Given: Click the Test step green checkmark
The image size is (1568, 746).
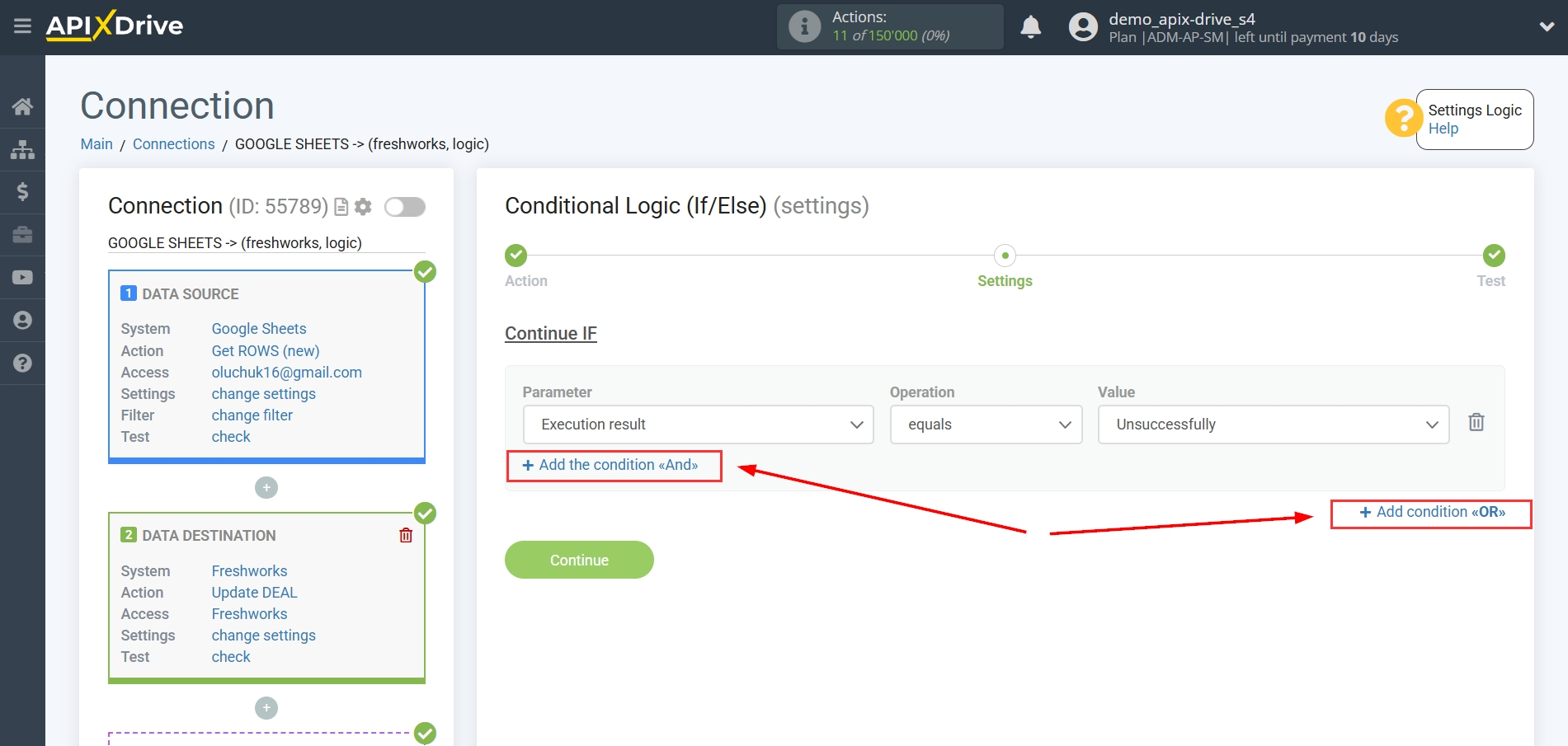Looking at the screenshot, I should pos(1494,256).
